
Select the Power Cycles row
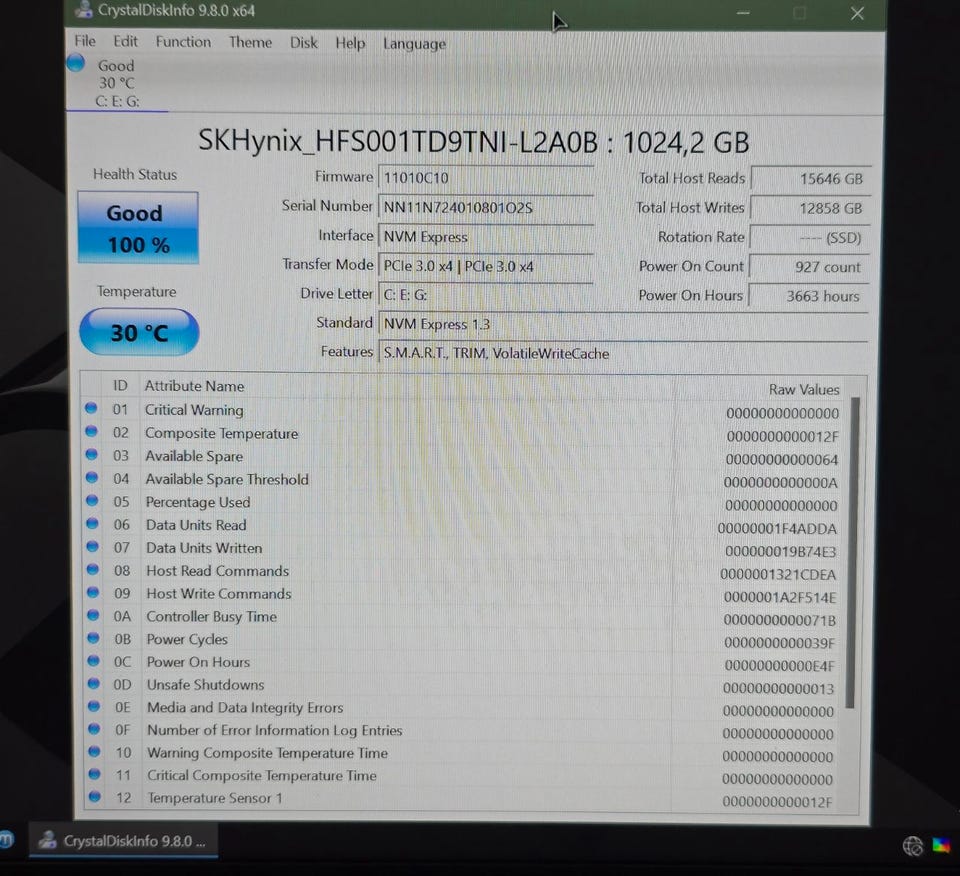coord(463,640)
